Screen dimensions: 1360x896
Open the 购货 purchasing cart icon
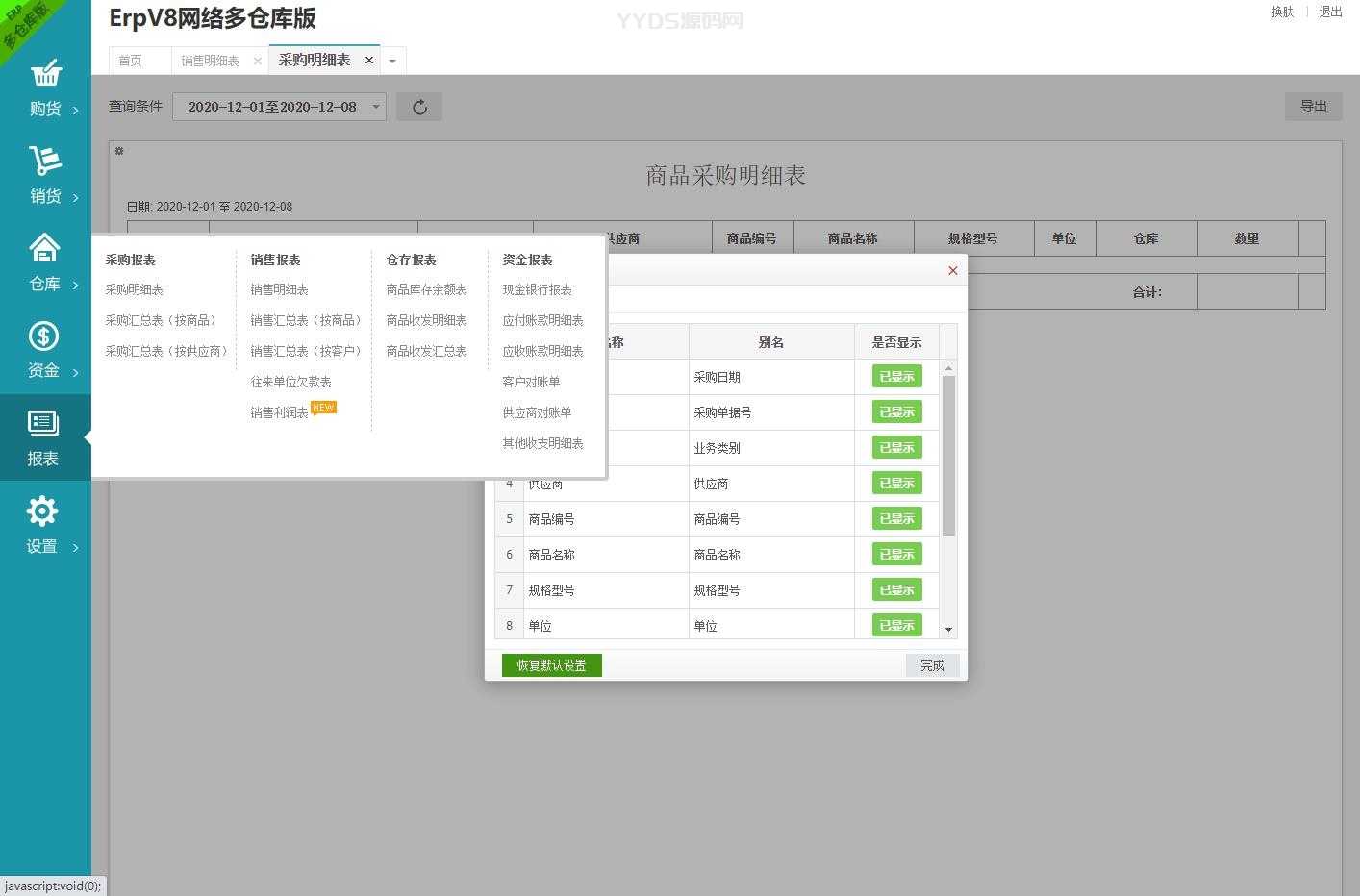[x=45, y=74]
